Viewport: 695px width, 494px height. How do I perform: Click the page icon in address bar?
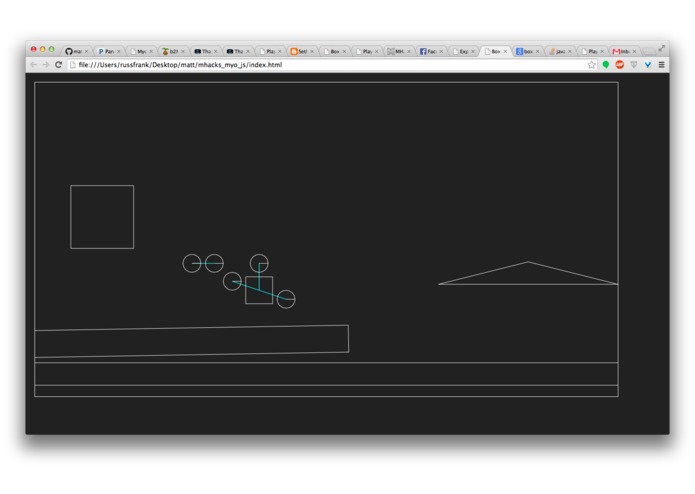(x=73, y=65)
